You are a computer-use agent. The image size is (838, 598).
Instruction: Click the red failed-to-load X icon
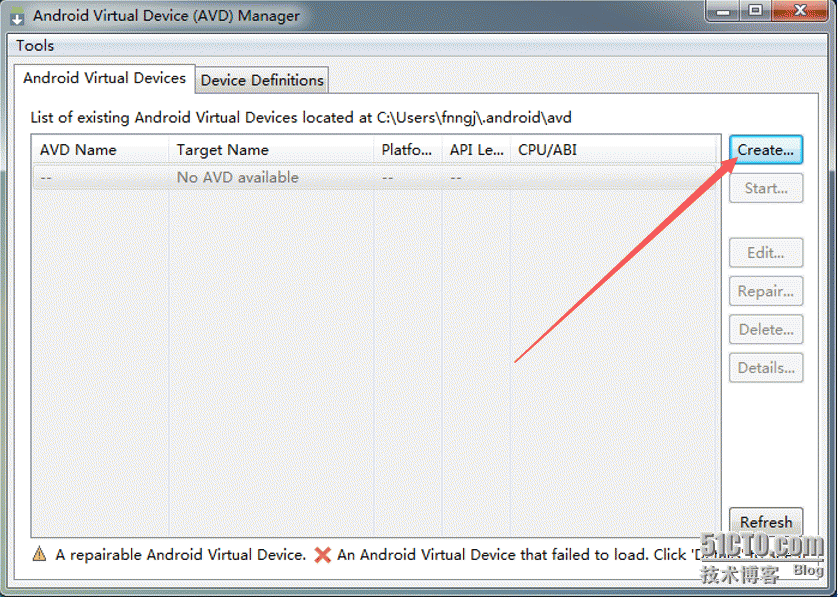click(x=322, y=555)
